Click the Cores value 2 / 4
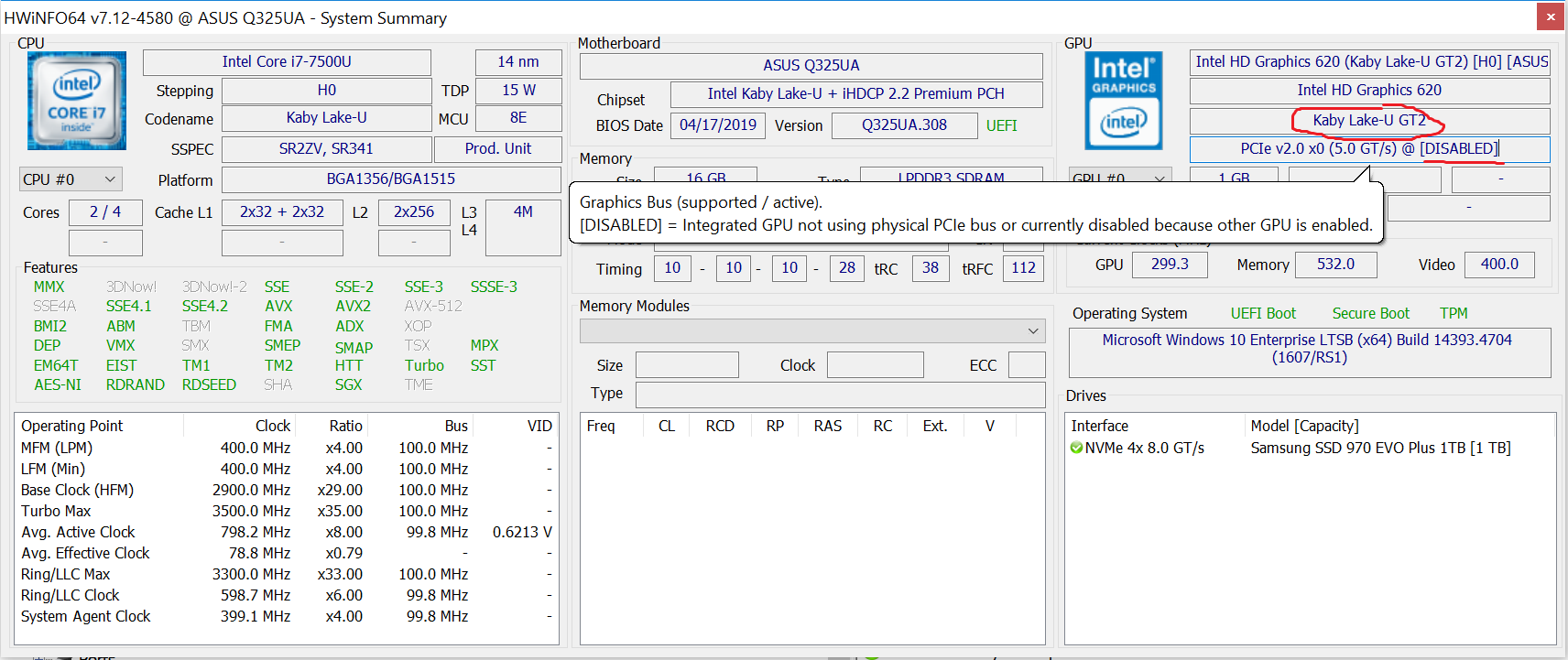 tap(105, 212)
